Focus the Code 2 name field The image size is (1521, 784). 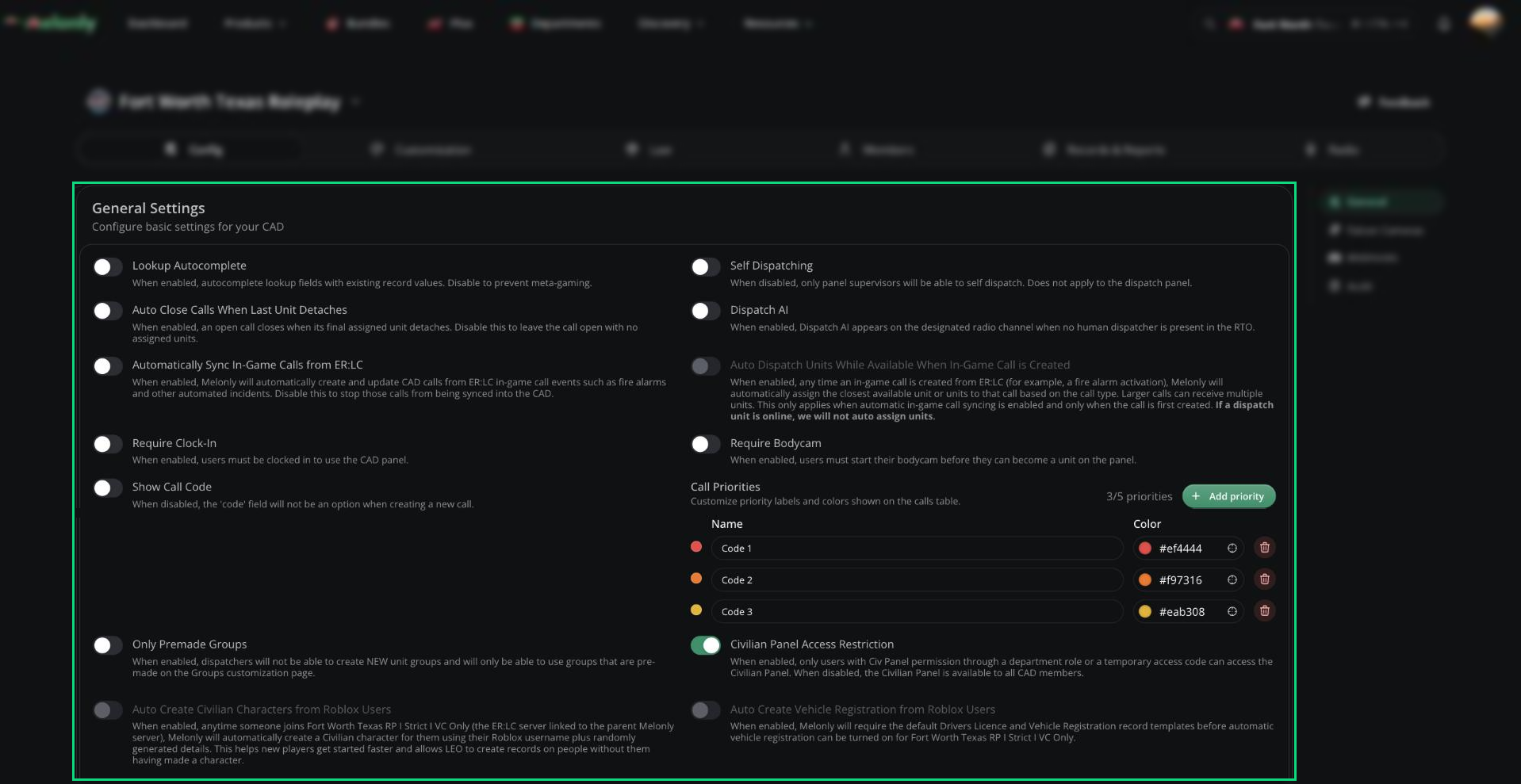[x=917, y=579]
